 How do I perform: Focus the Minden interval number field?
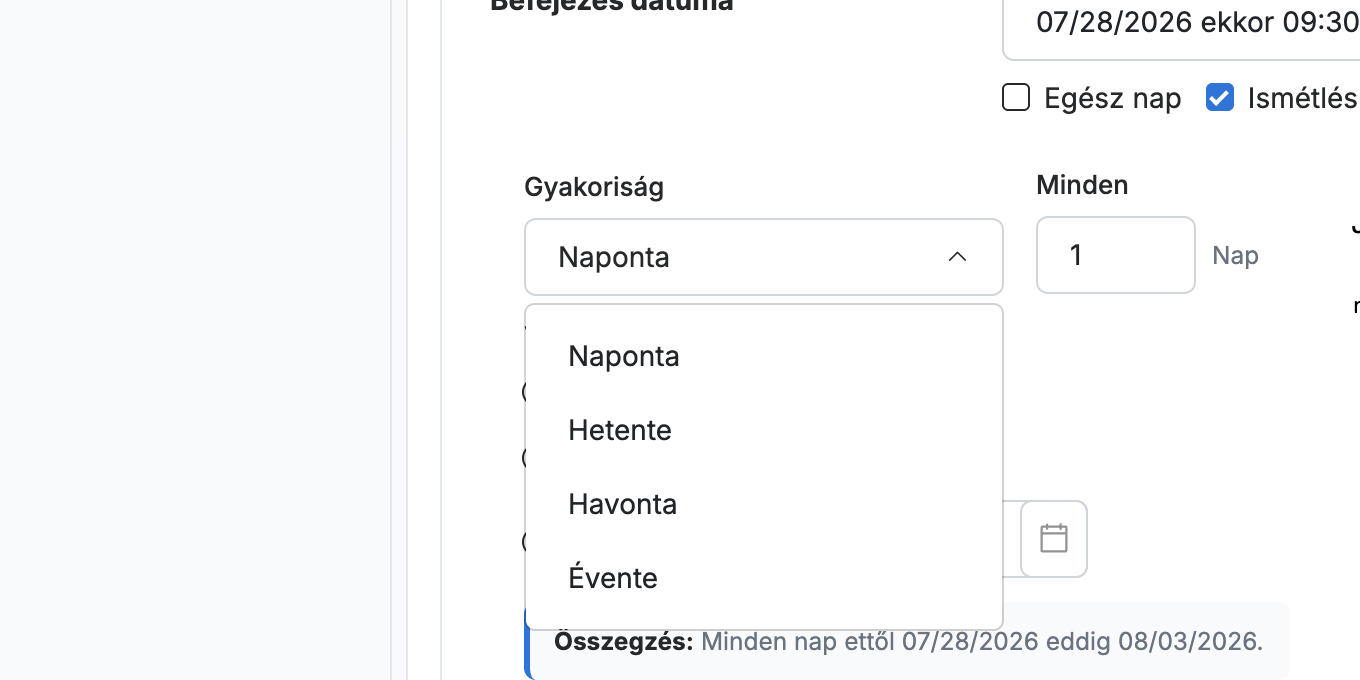pyautogui.click(x=1116, y=255)
